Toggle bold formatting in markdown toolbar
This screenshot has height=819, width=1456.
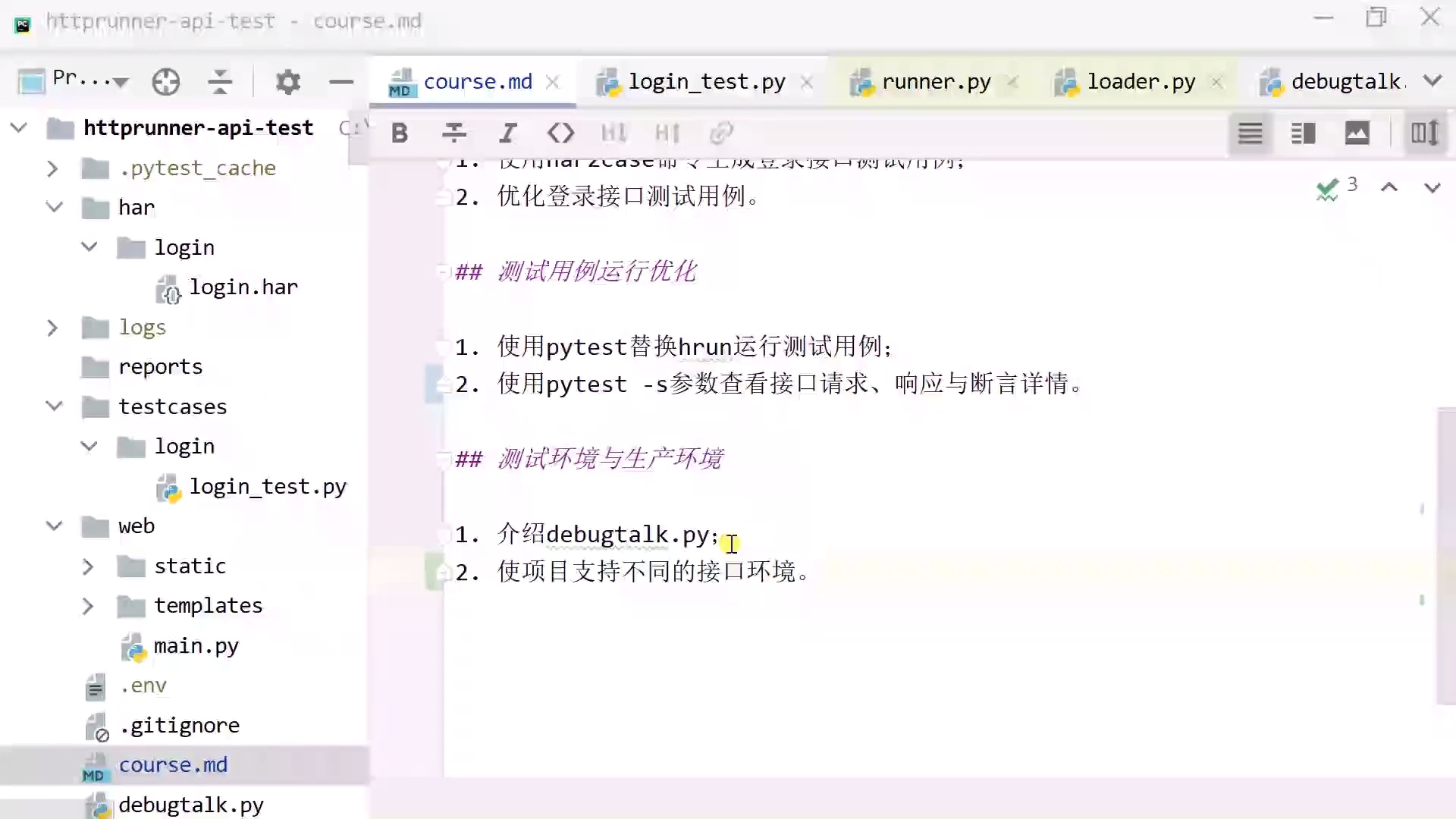coord(400,133)
